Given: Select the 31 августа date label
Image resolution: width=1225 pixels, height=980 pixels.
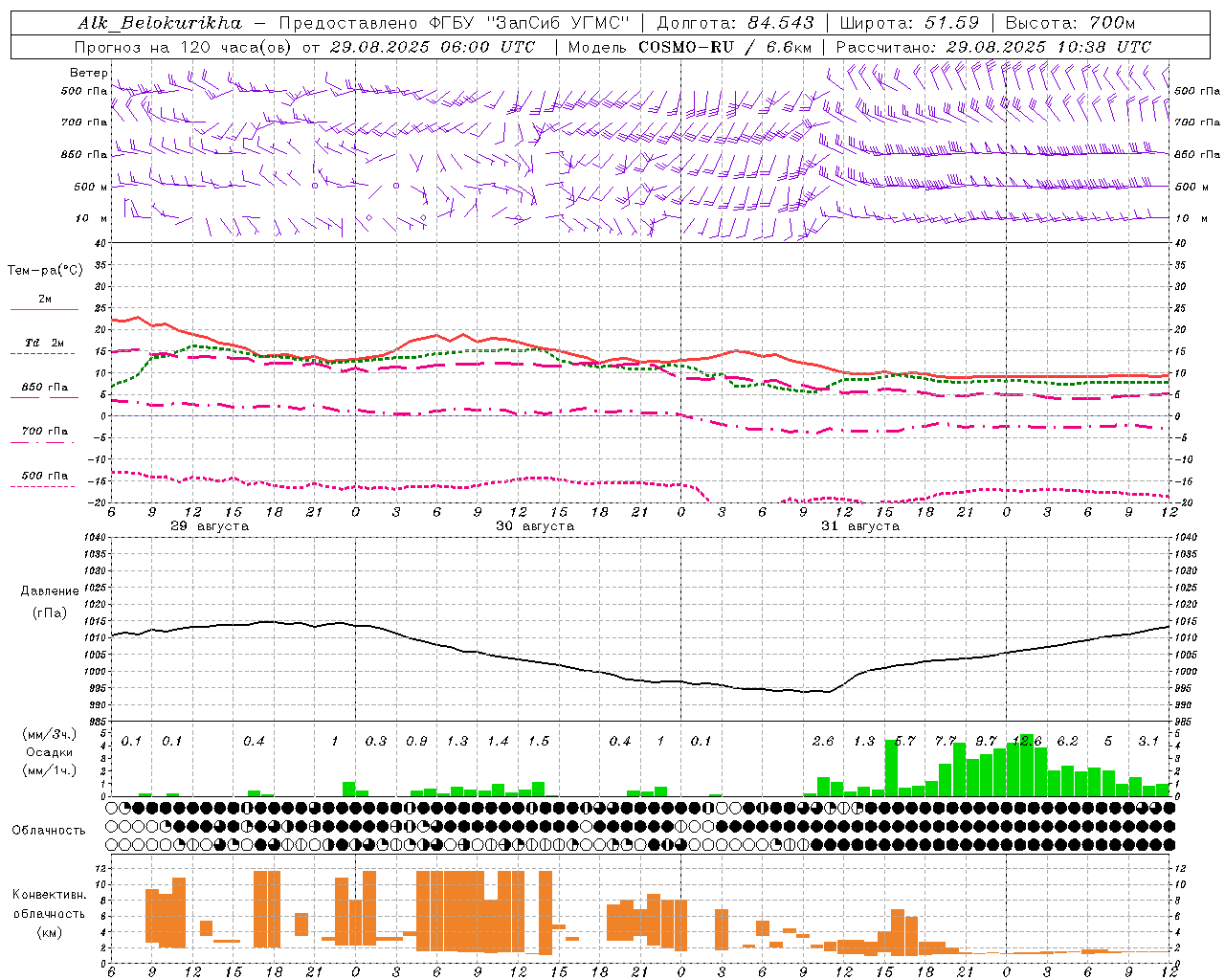Looking at the screenshot, I should pos(860,526).
